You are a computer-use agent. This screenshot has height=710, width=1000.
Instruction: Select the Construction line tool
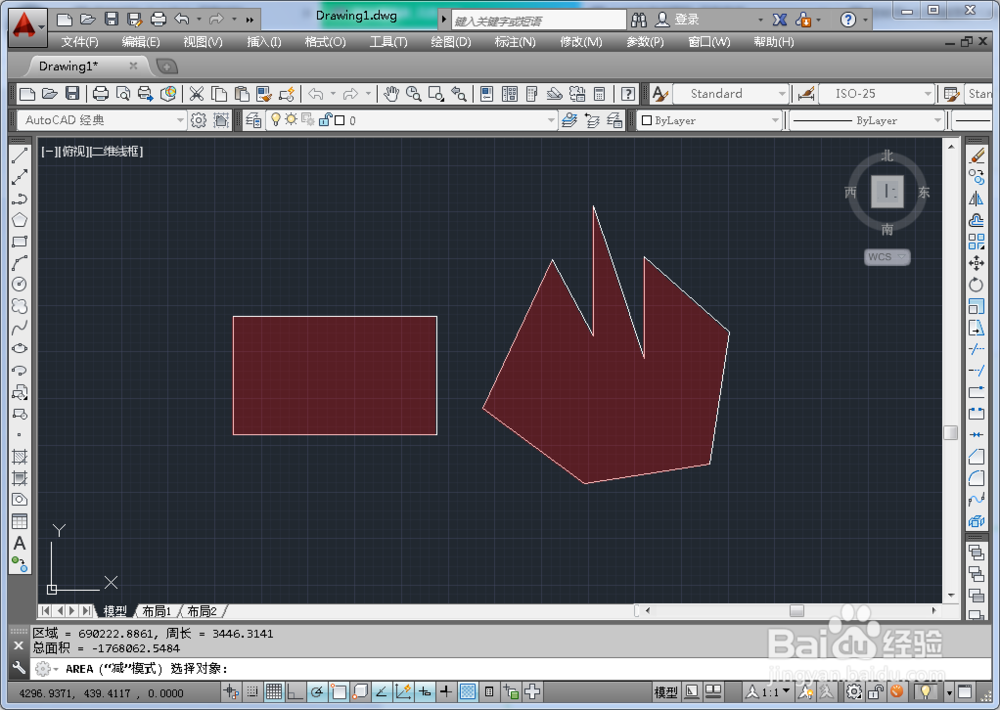click(19, 177)
